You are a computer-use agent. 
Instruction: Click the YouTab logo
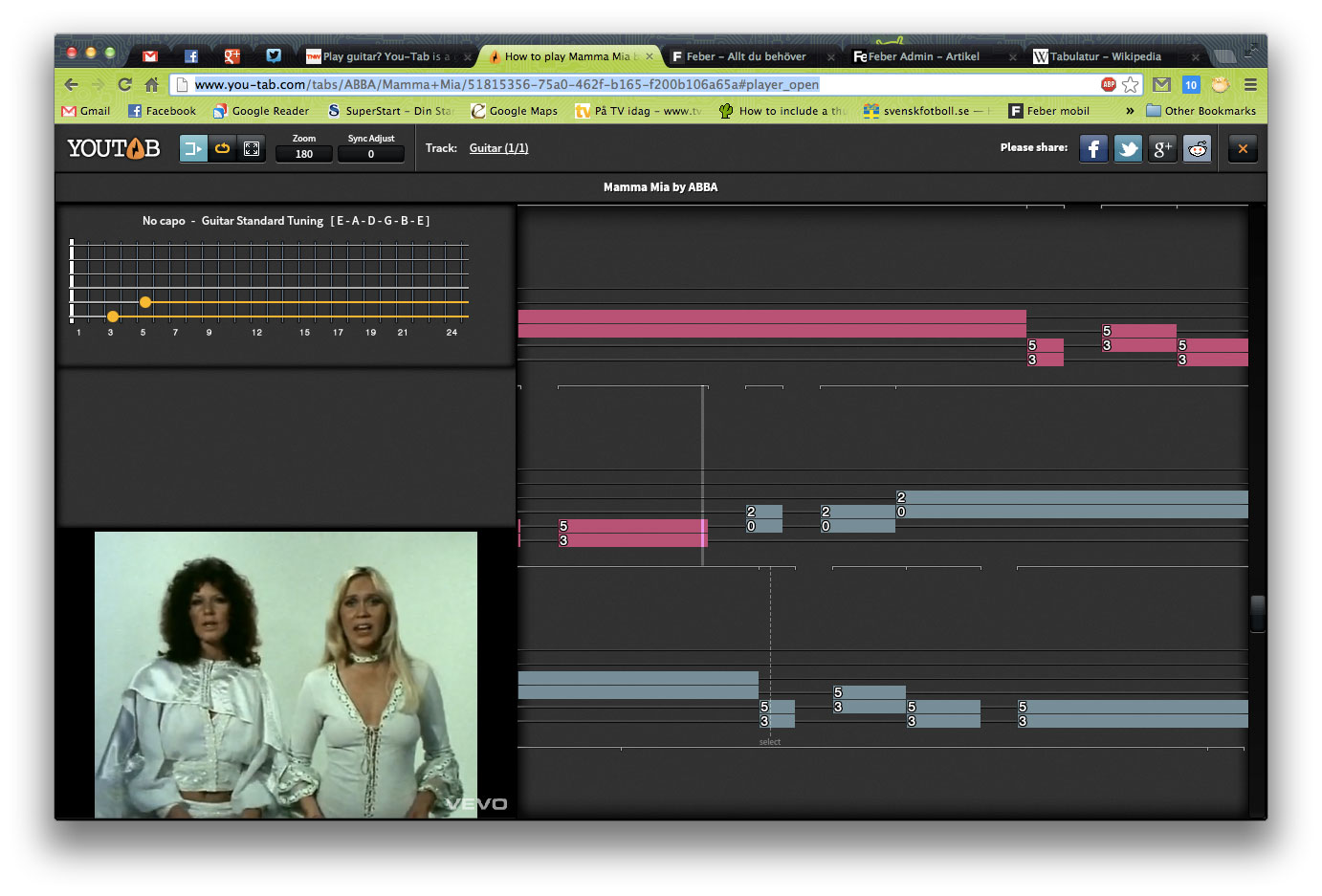(114, 148)
